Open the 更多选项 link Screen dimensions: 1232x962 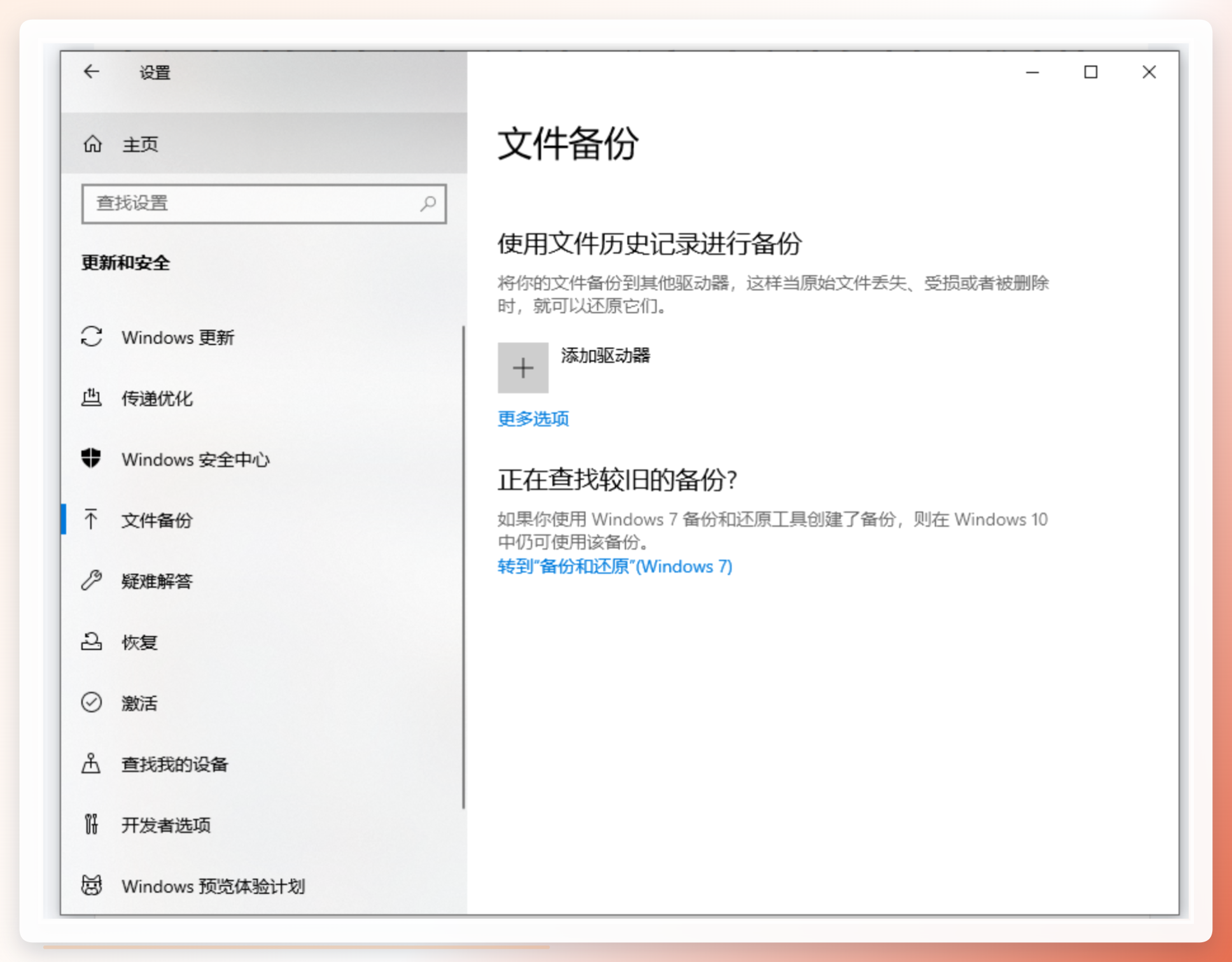click(533, 419)
